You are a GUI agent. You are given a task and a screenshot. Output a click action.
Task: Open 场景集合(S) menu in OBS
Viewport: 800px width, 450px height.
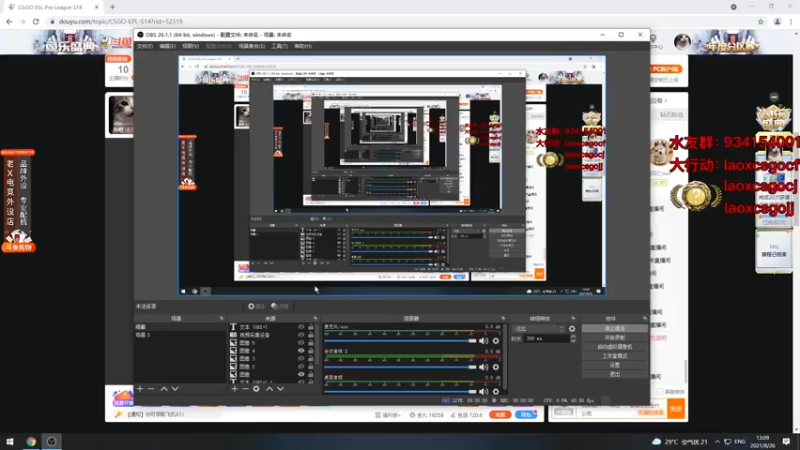click(252, 46)
